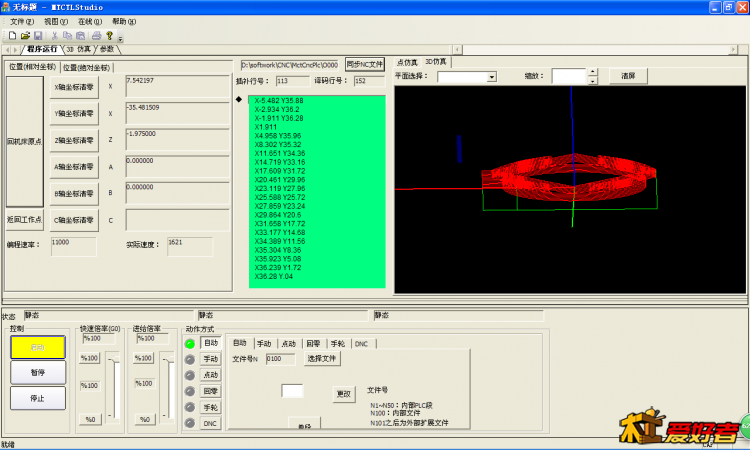Open the 文件 menu

[22, 22]
